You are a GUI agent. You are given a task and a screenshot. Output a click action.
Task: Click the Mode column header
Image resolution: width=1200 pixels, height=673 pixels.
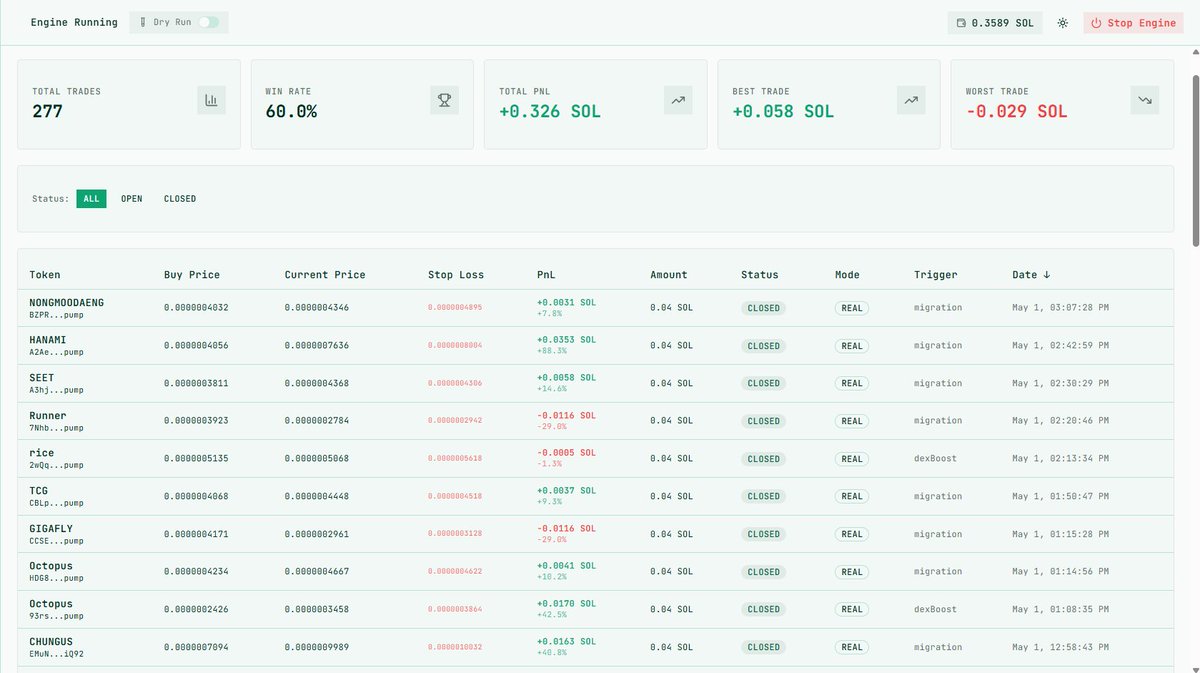tap(847, 275)
